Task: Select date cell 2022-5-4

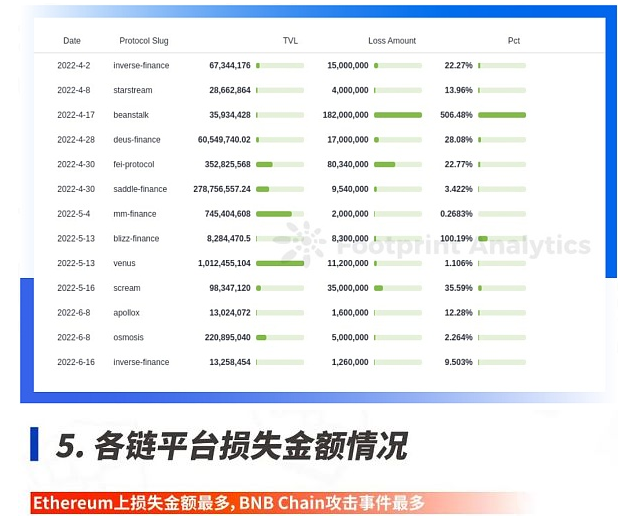Action: [x=74, y=214]
